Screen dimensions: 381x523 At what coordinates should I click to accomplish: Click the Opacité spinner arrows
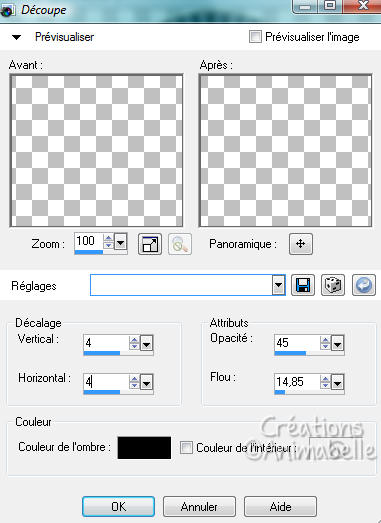[x=325, y=343]
